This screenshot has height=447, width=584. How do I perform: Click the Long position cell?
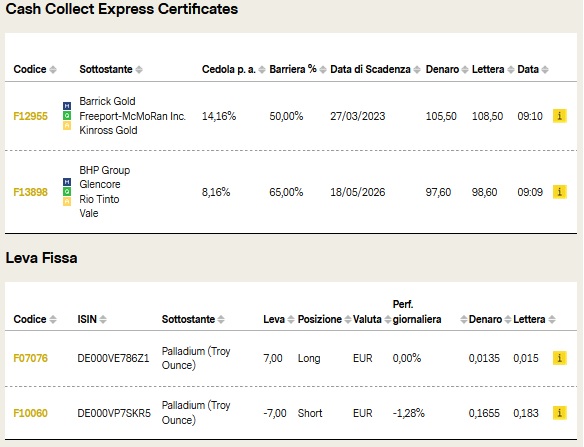tap(309, 358)
